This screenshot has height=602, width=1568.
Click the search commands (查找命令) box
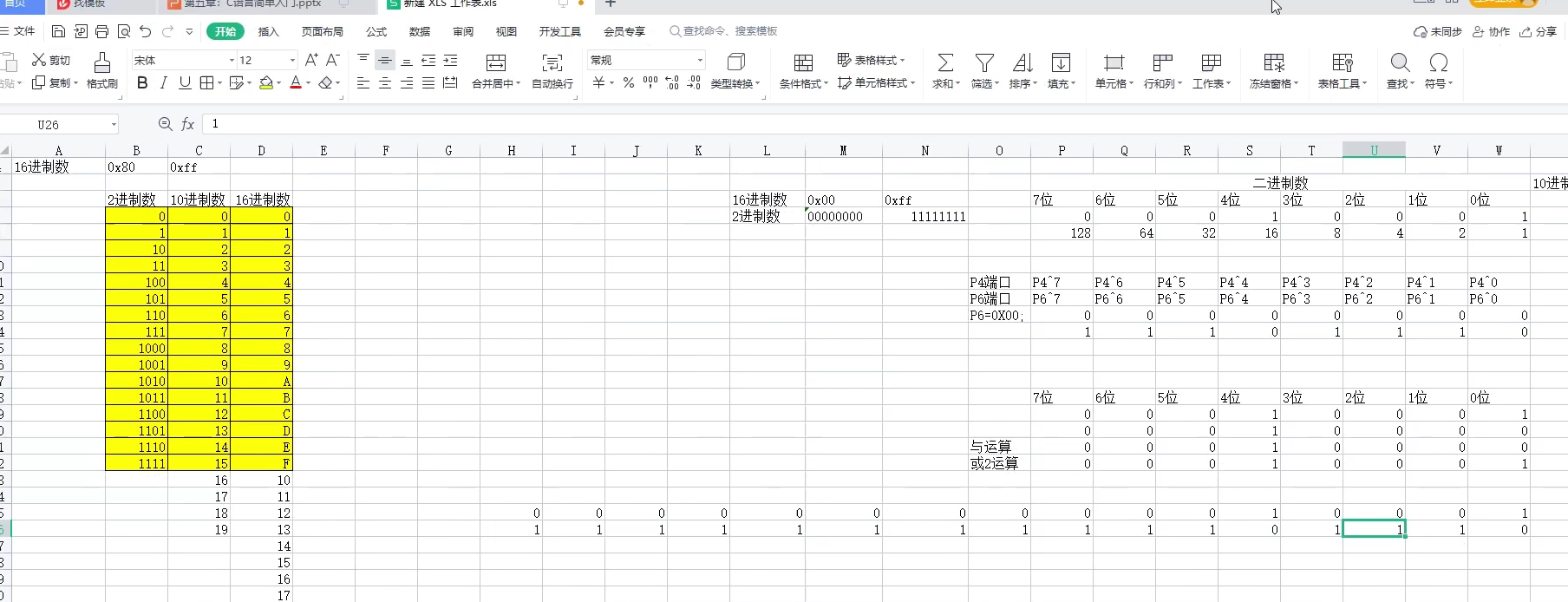(723, 31)
